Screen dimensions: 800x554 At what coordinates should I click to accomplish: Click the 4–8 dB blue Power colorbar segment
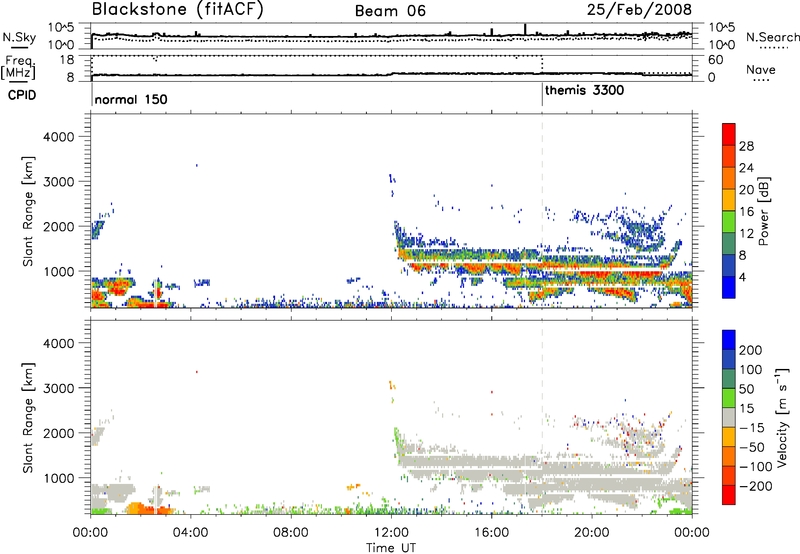pos(729,265)
